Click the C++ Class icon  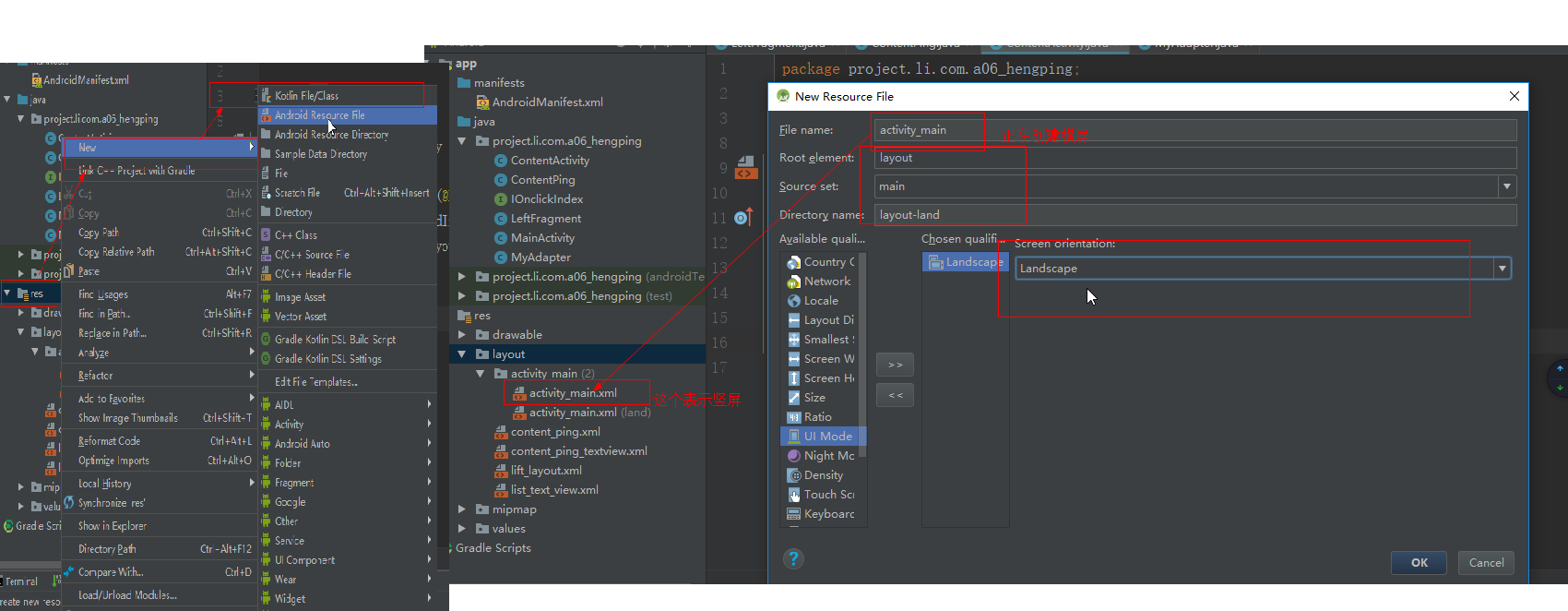[x=266, y=235]
